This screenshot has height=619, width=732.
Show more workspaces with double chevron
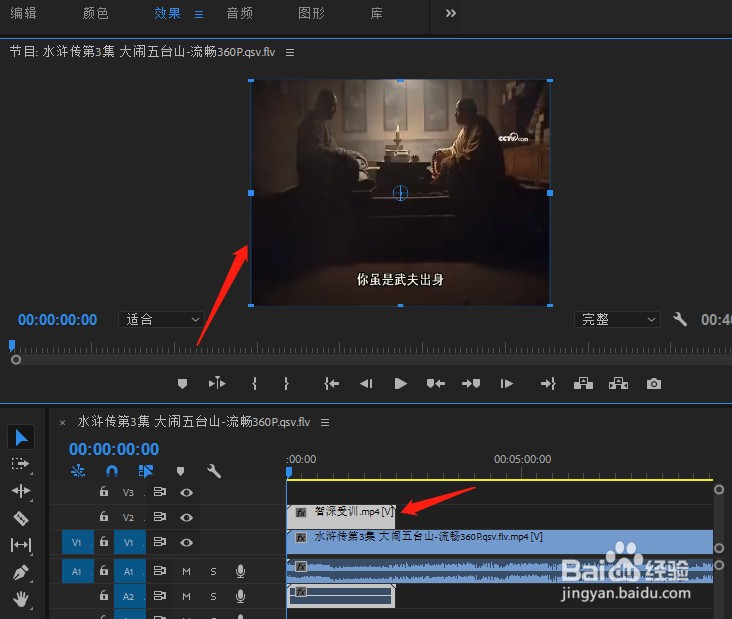[x=450, y=13]
